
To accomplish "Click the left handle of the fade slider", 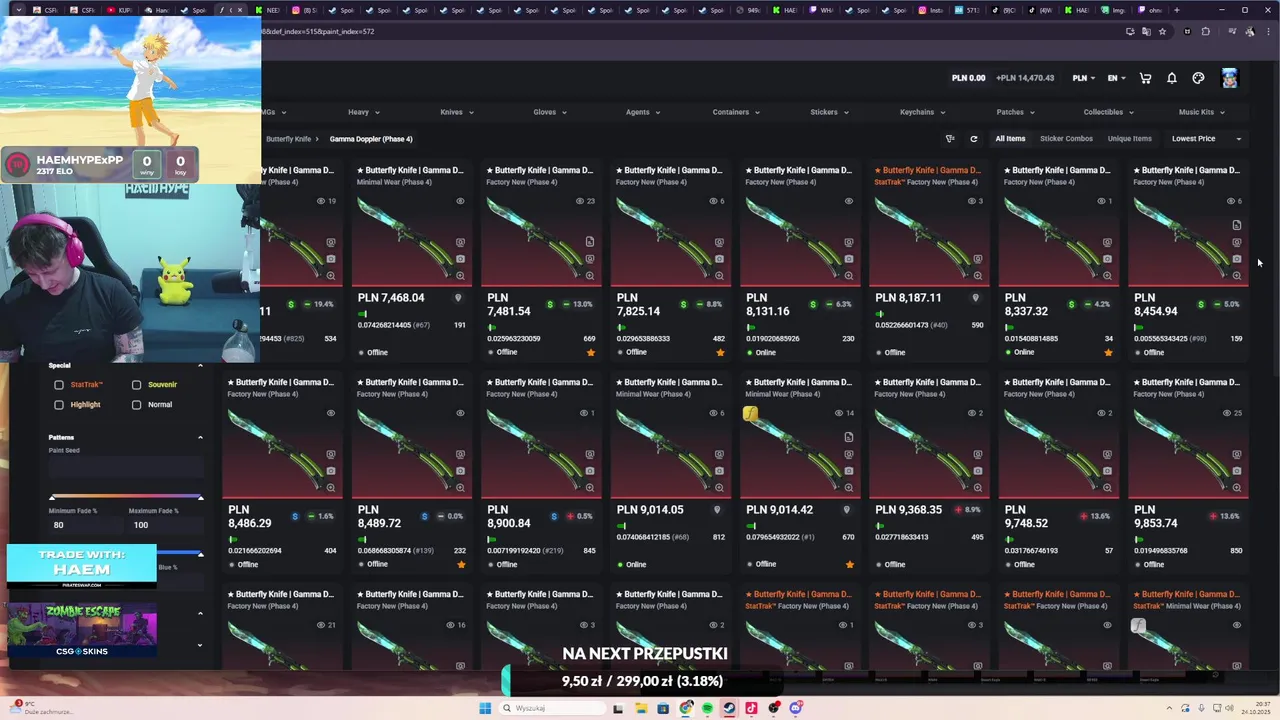I will point(53,498).
